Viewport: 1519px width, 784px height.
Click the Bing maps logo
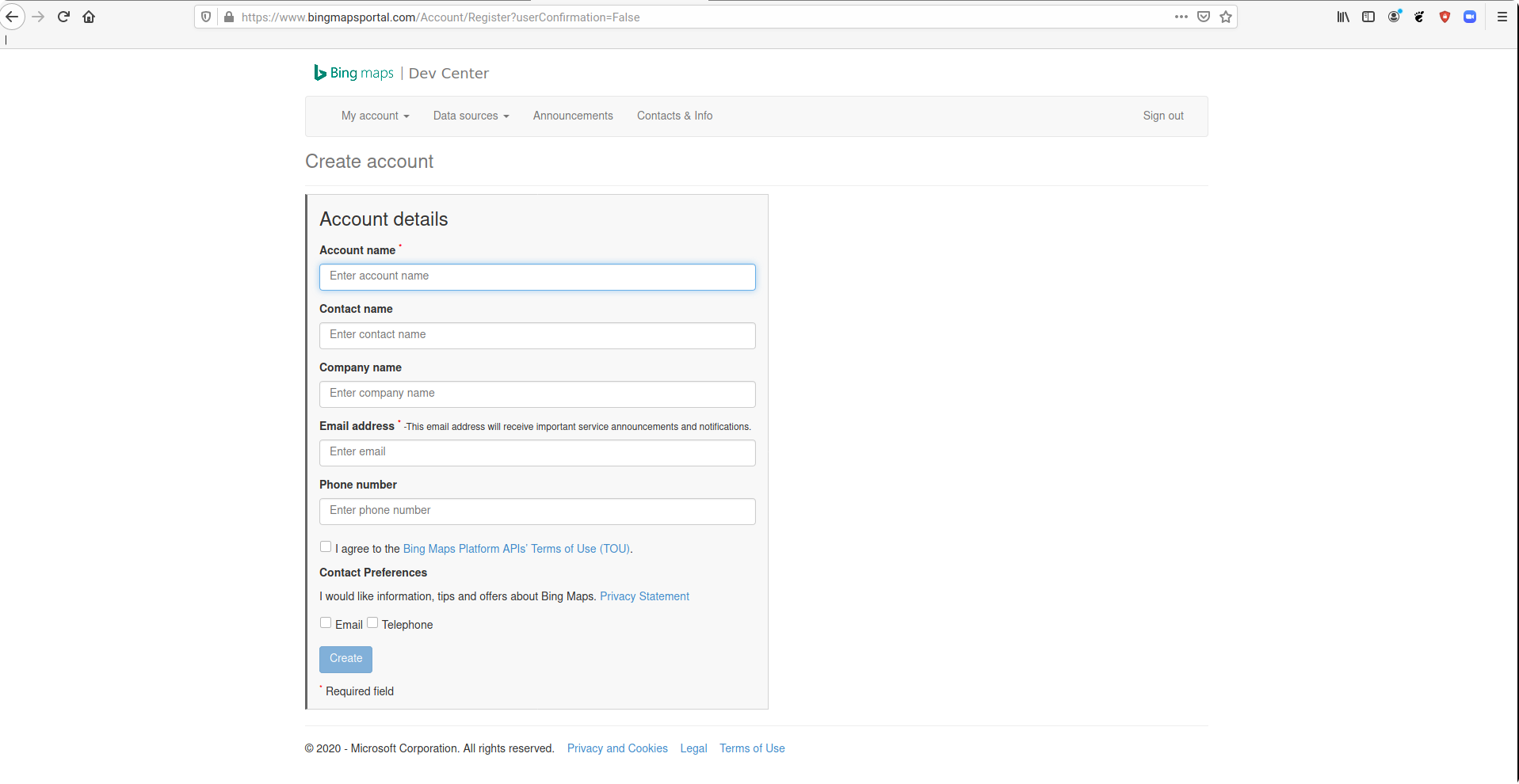click(x=353, y=73)
